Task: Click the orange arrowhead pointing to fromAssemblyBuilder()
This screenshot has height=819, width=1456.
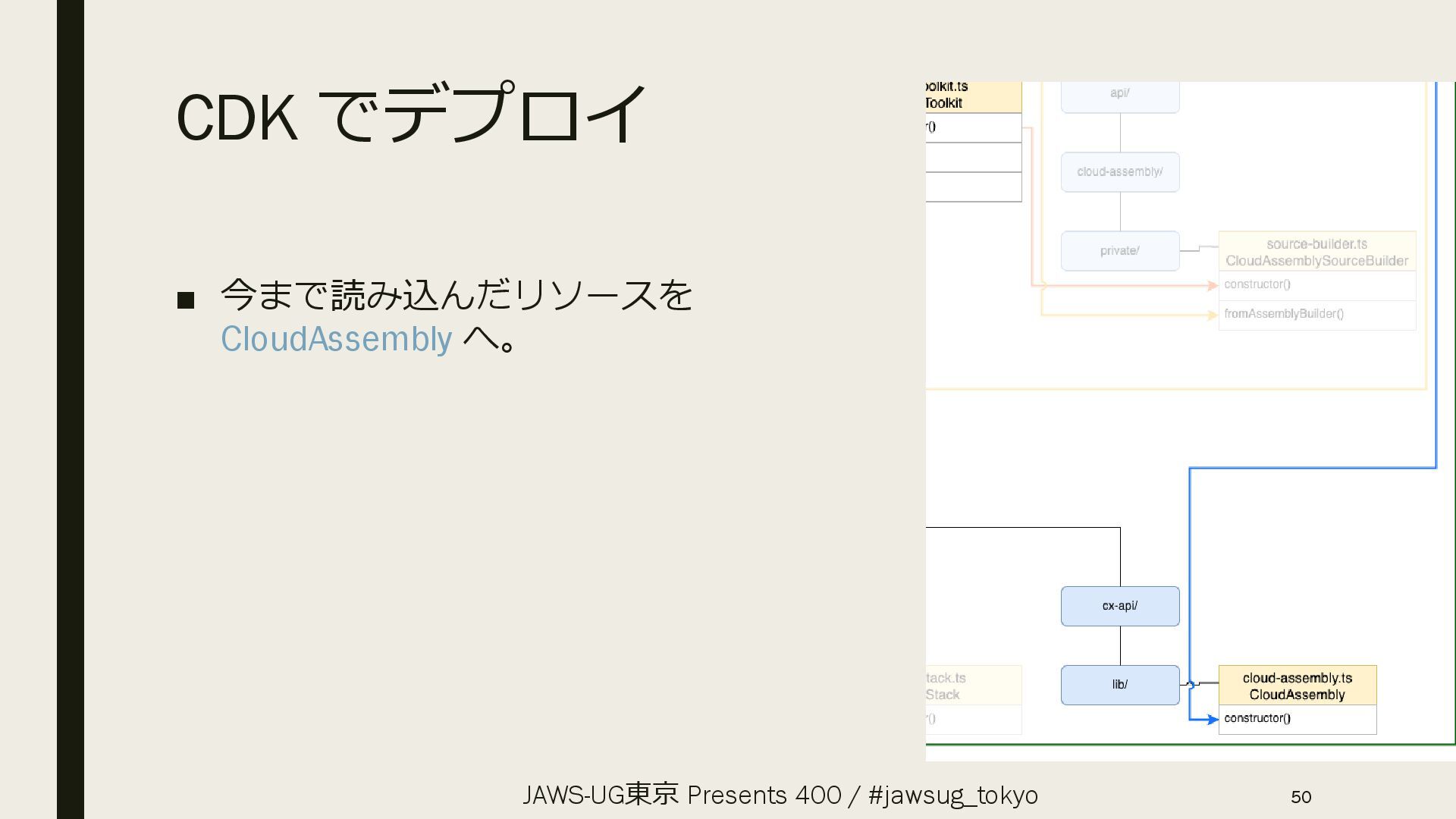Action: [1213, 315]
